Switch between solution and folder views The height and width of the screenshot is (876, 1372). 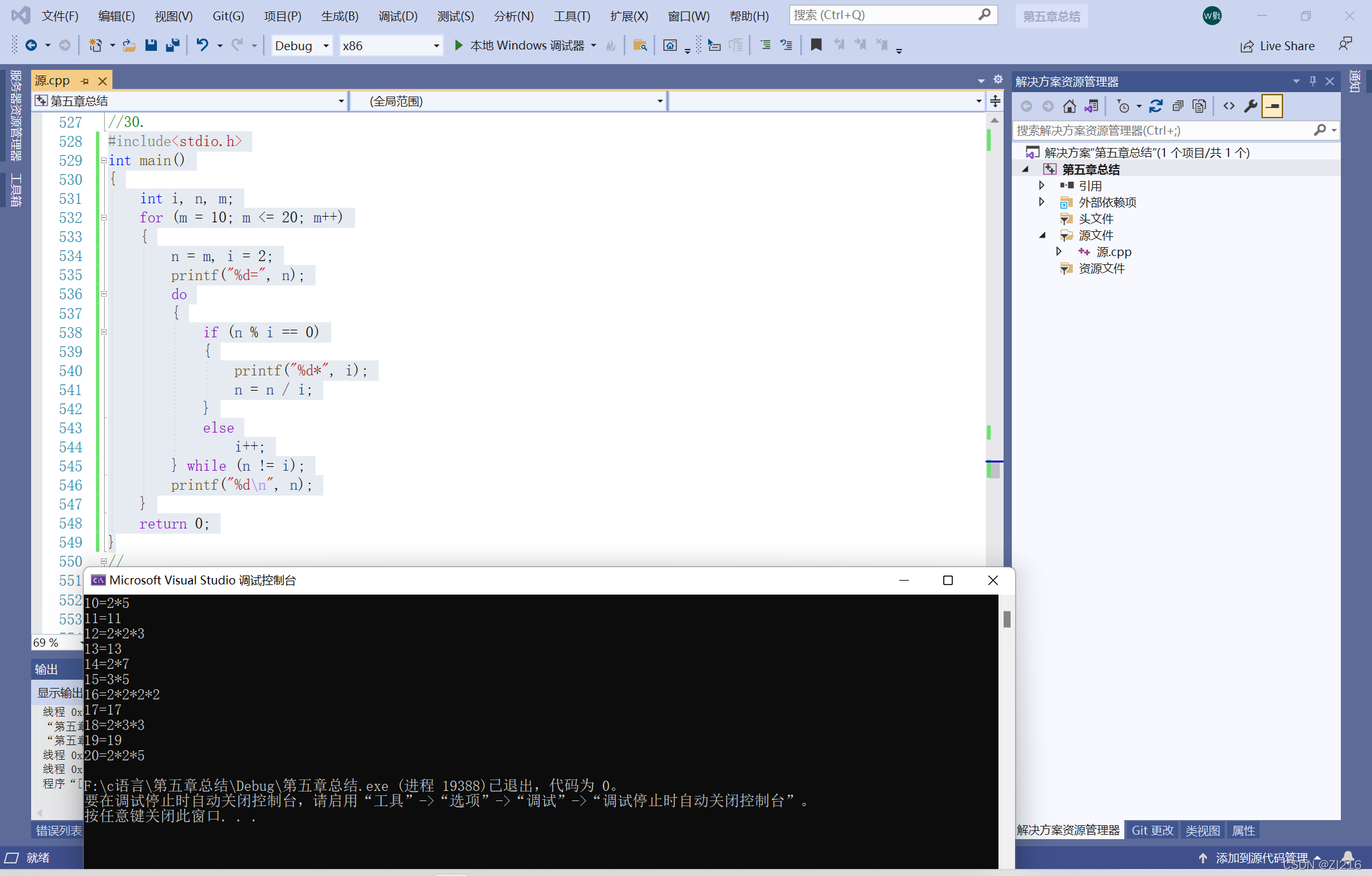[x=1091, y=106]
